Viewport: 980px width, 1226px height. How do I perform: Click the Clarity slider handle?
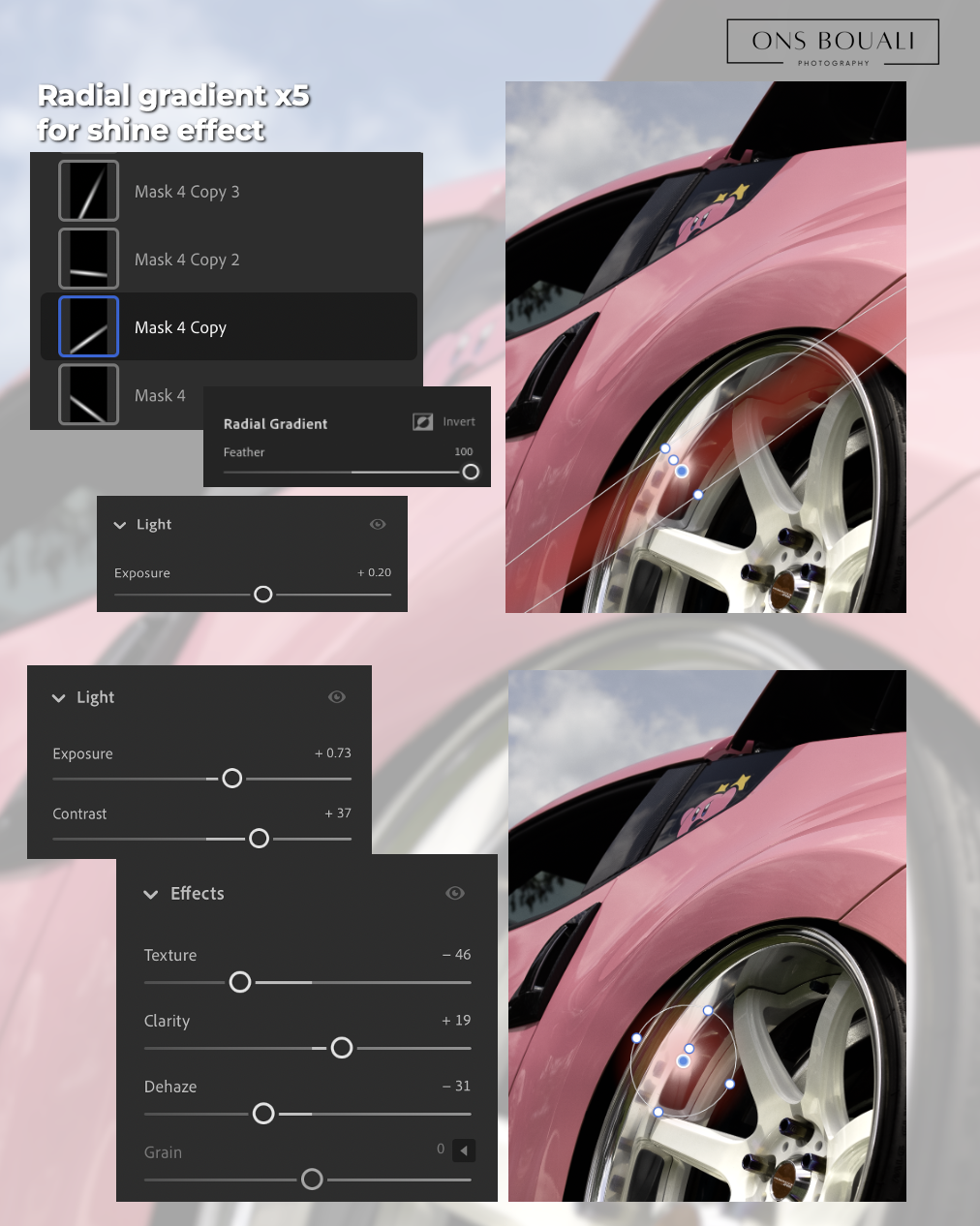click(x=342, y=1048)
